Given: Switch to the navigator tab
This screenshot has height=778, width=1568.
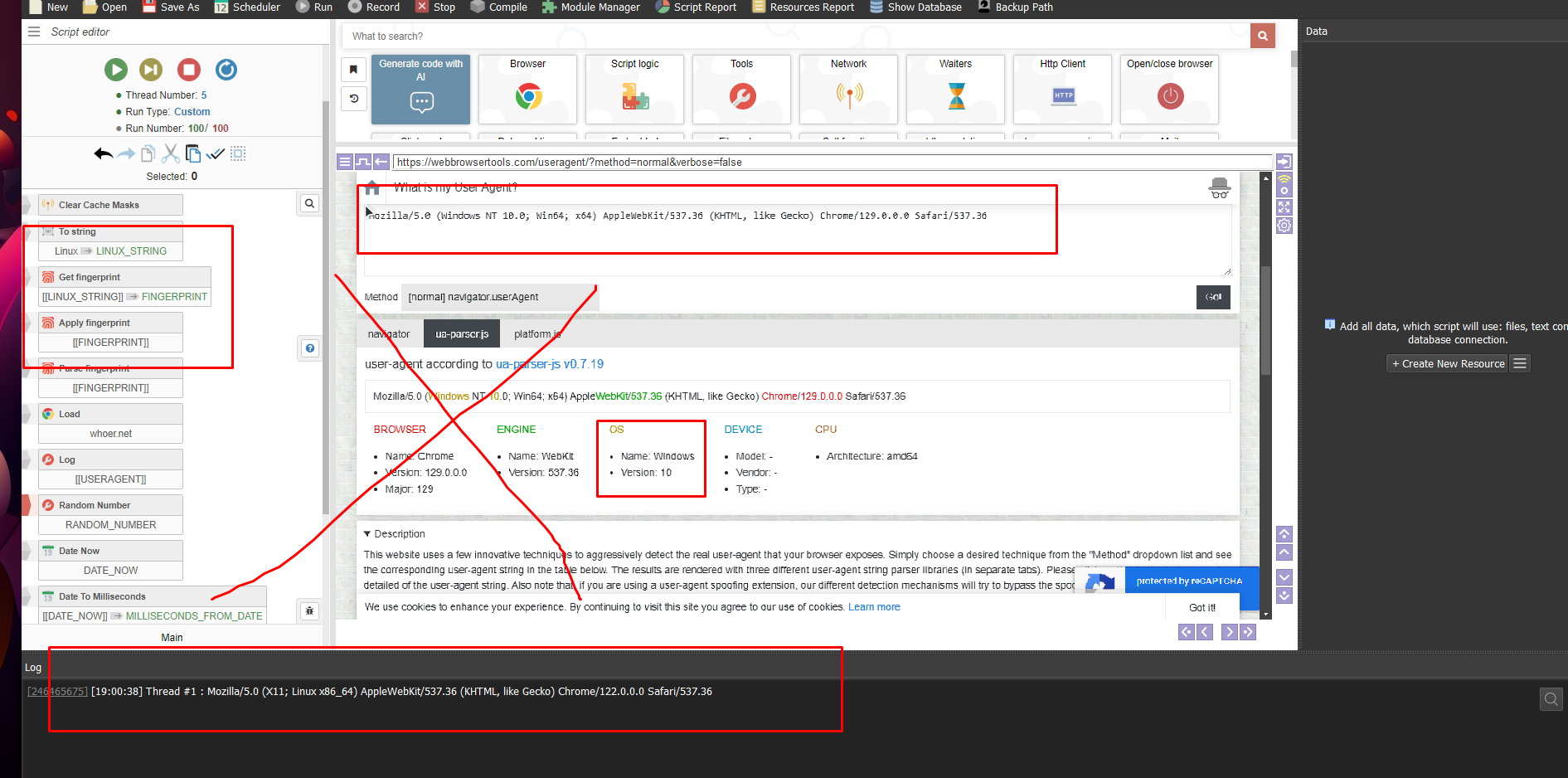Looking at the screenshot, I should point(389,334).
